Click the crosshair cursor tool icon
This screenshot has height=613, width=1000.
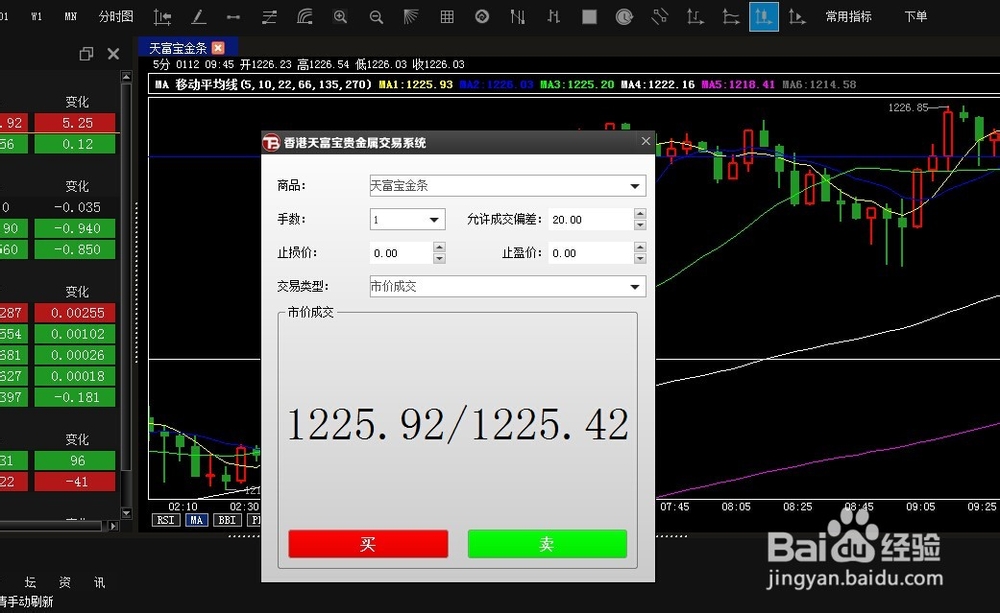click(162, 17)
